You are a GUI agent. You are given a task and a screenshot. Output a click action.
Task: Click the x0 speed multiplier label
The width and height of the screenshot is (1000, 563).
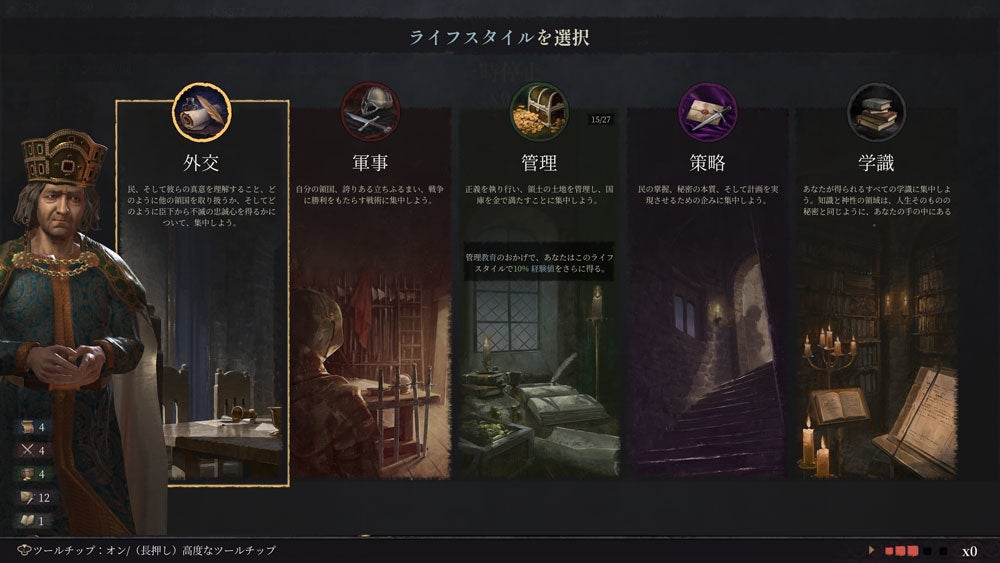969,551
